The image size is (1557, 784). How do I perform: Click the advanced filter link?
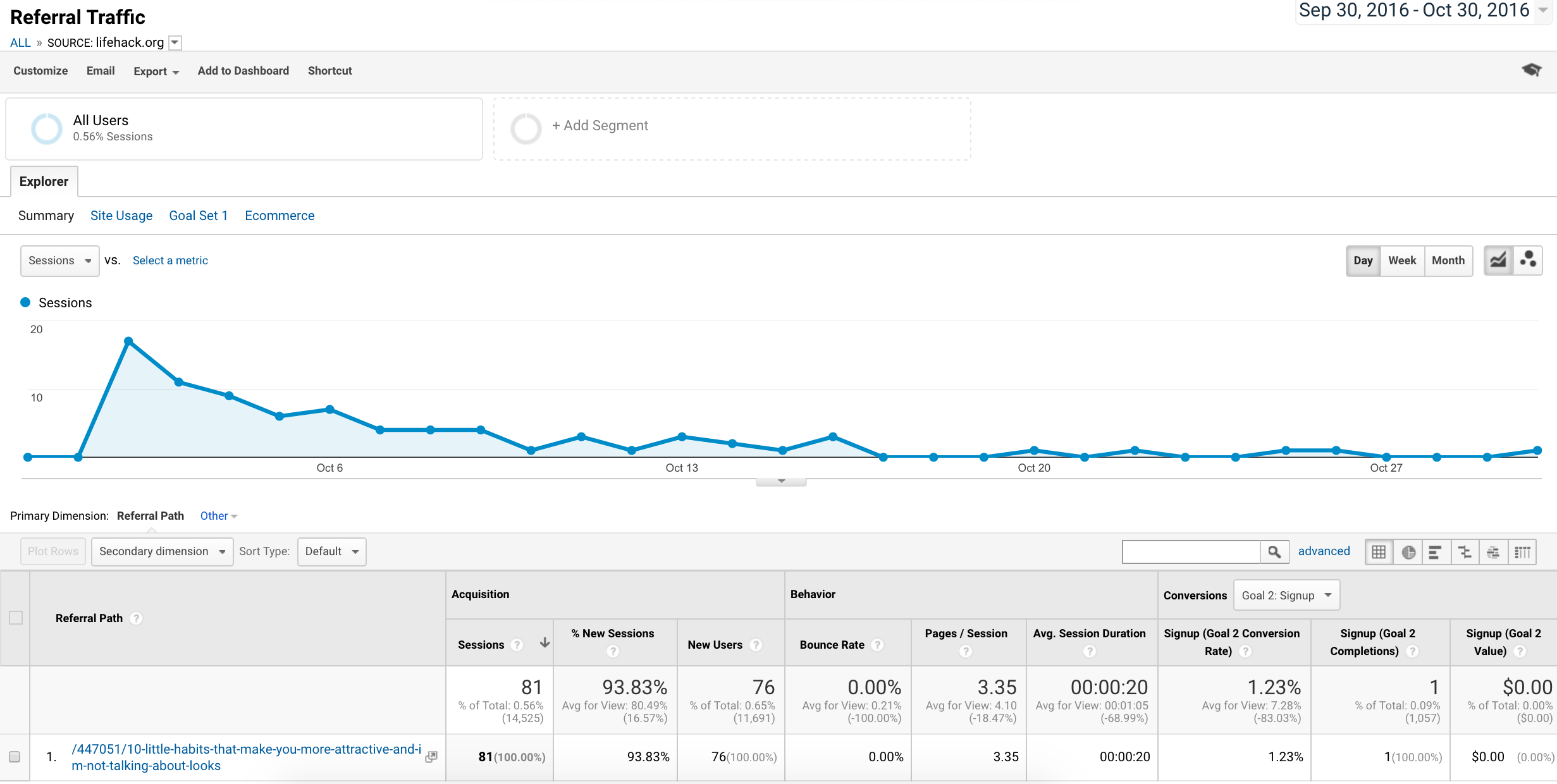pyautogui.click(x=1324, y=551)
